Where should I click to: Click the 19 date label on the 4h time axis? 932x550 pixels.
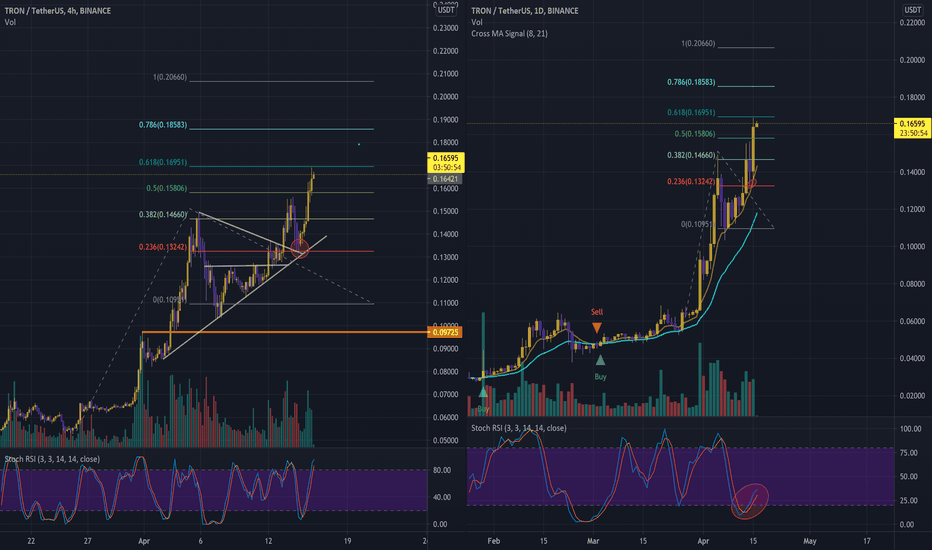tap(347, 541)
